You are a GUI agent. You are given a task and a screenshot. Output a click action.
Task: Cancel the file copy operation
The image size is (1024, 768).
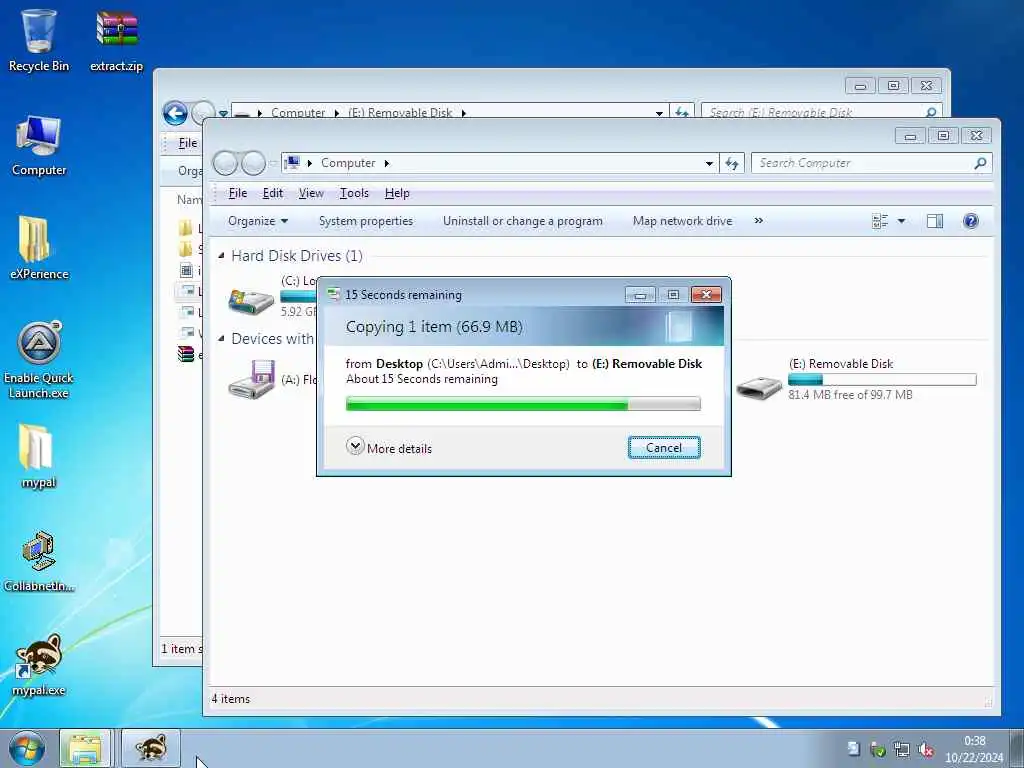coord(664,448)
